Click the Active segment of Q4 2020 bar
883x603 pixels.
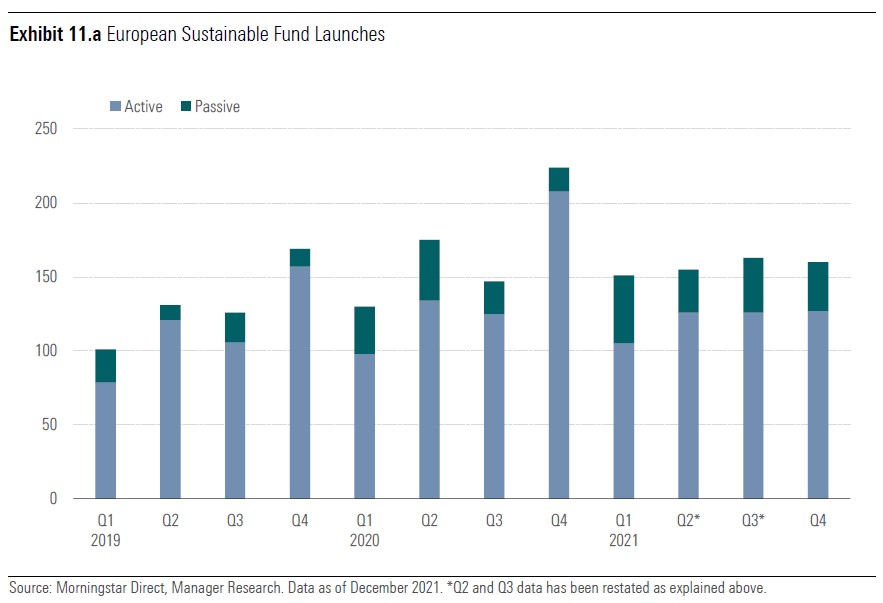pyautogui.click(x=559, y=344)
